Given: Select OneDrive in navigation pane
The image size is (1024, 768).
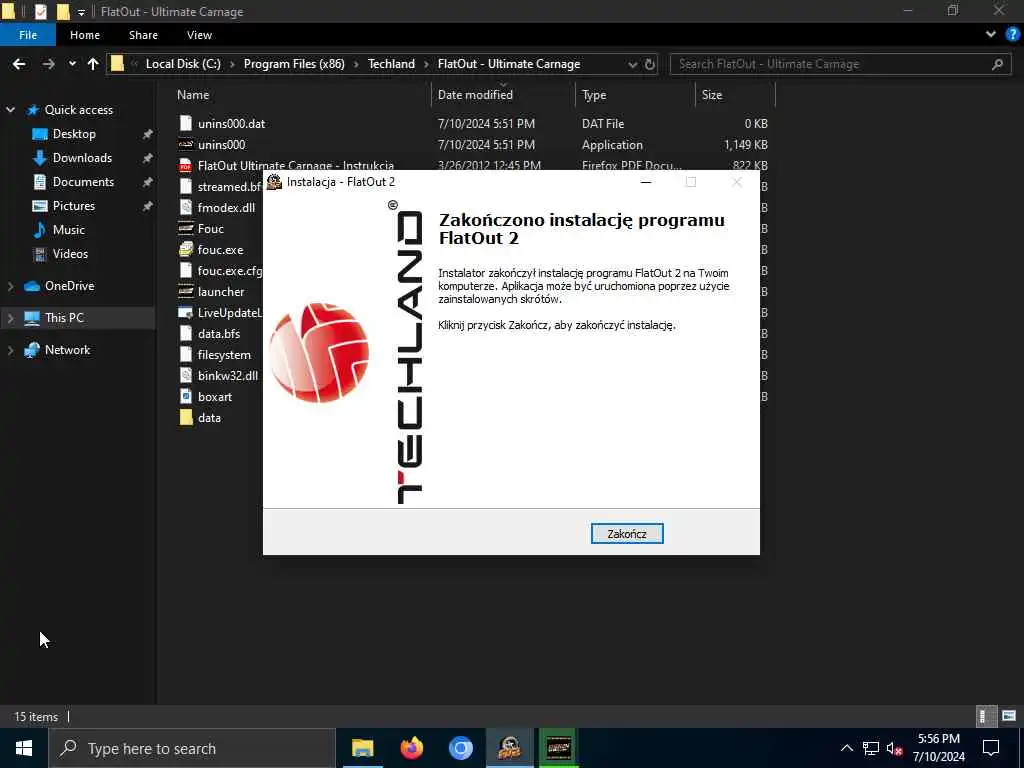Looking at the screenshot, I should 69,286.
